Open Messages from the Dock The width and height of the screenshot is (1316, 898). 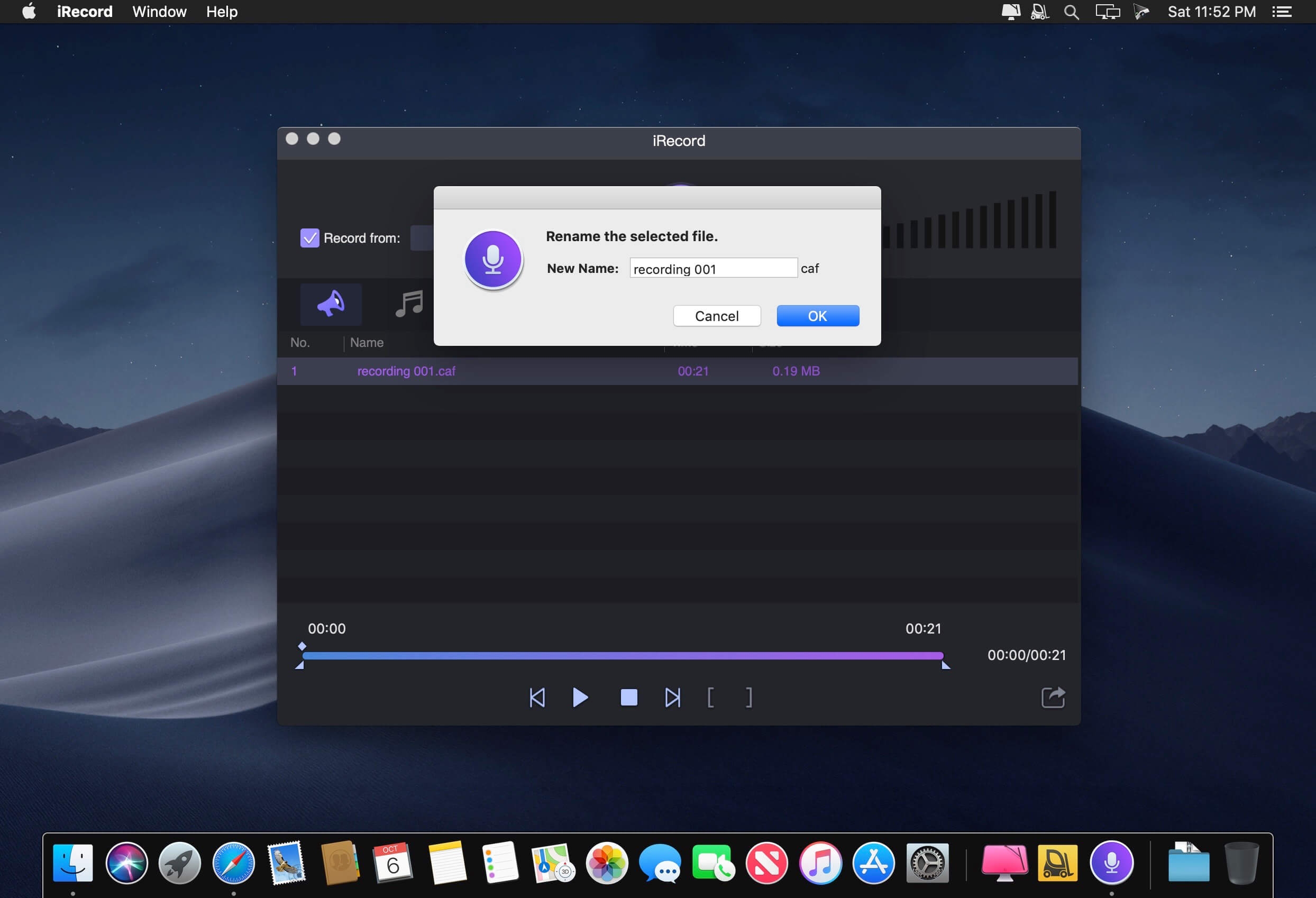point(660,863)
